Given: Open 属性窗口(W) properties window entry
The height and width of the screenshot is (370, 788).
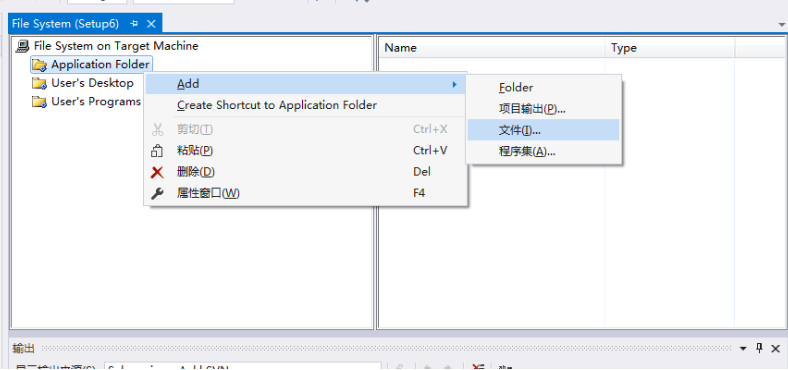Looking at the screenshot, I should 305,193.
